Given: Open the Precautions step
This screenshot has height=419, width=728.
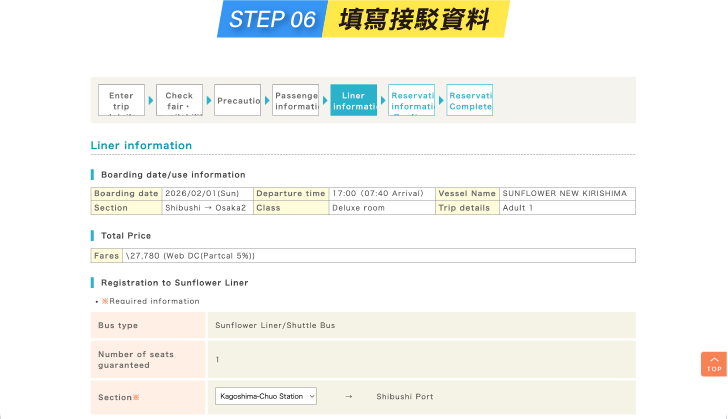Looking at the screenshot, I should [x=238, y=100].
